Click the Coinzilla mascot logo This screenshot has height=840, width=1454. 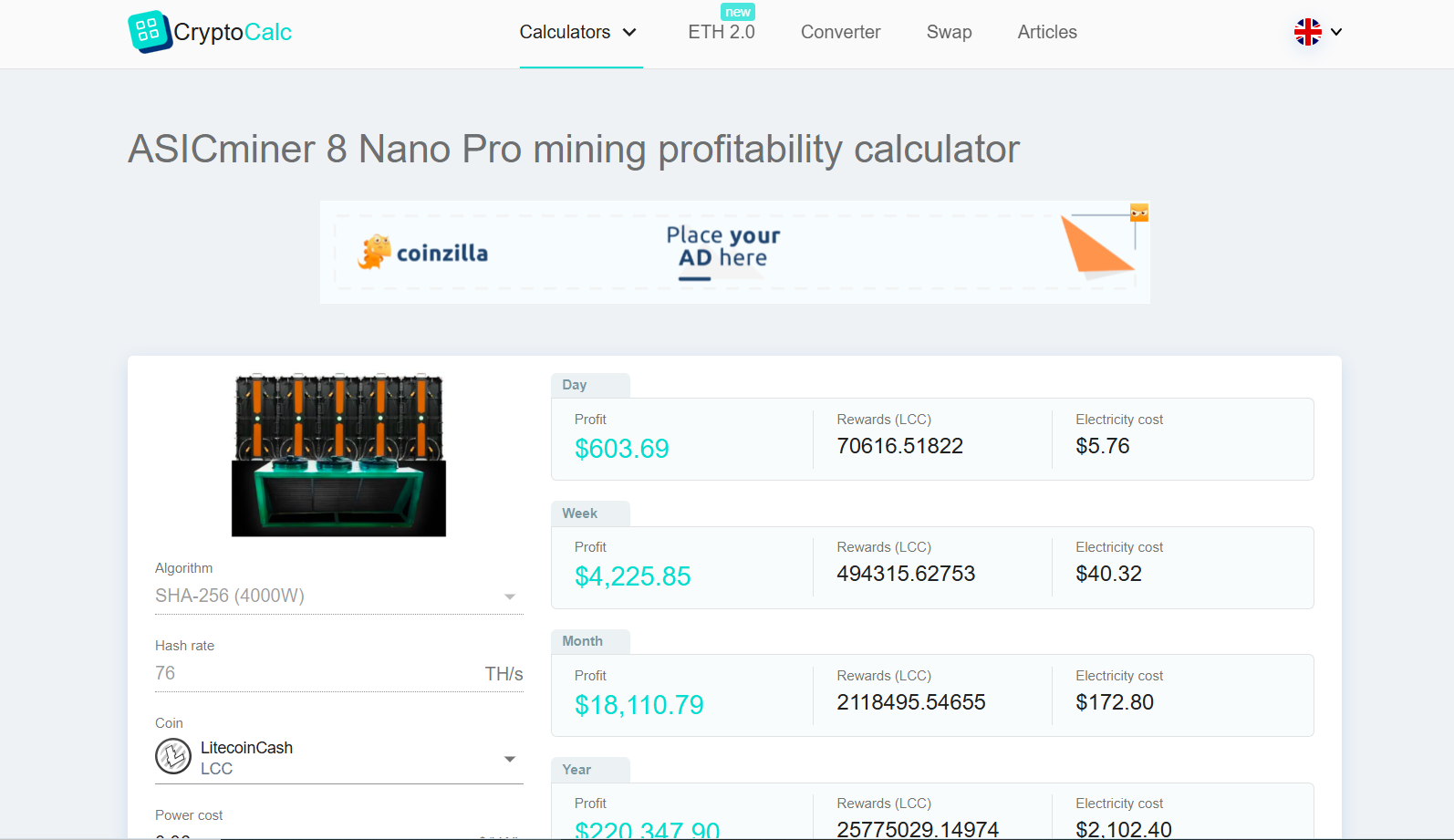click(374, 253)
